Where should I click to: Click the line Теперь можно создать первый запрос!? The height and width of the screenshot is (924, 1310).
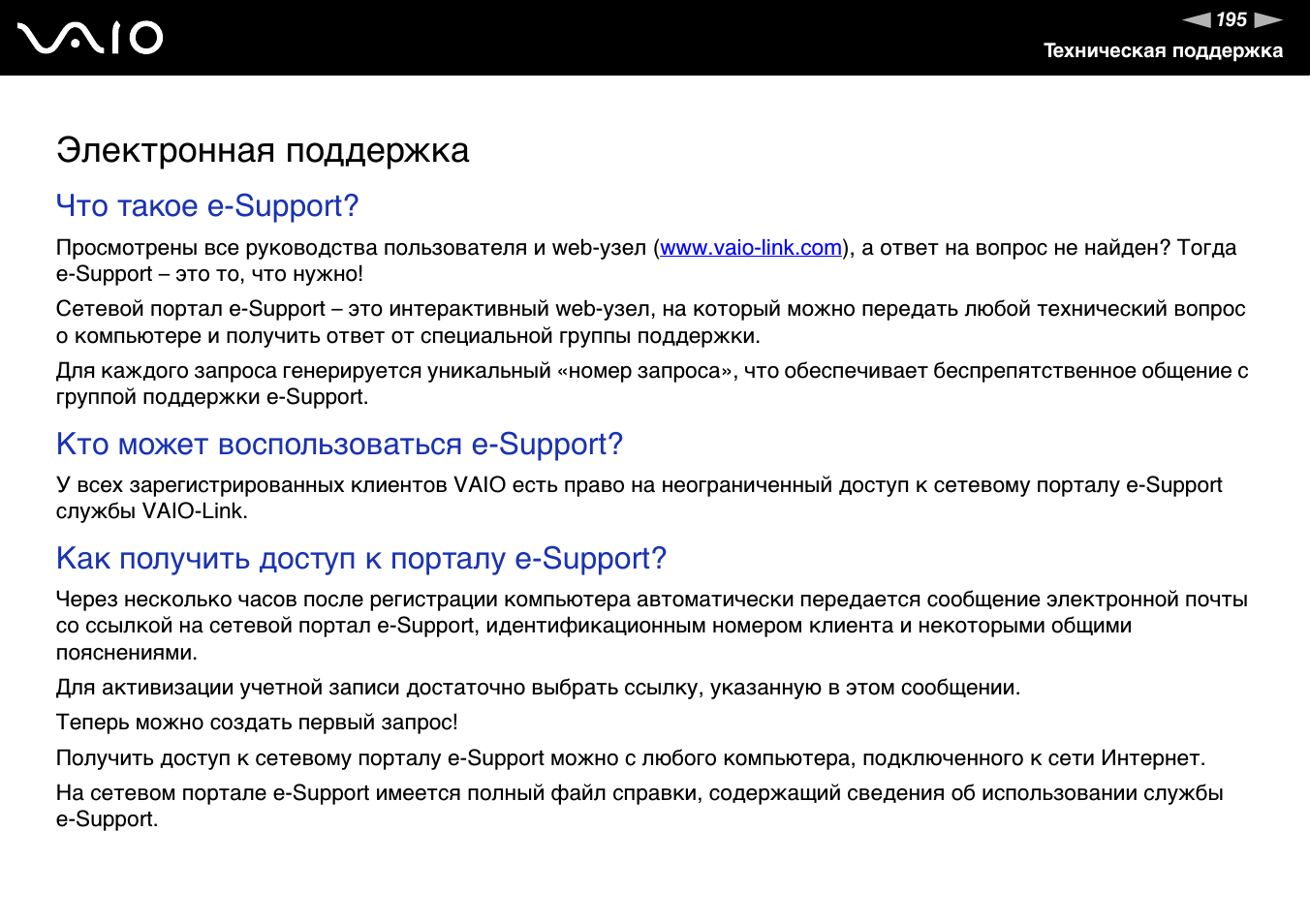(x=257, y=723)
